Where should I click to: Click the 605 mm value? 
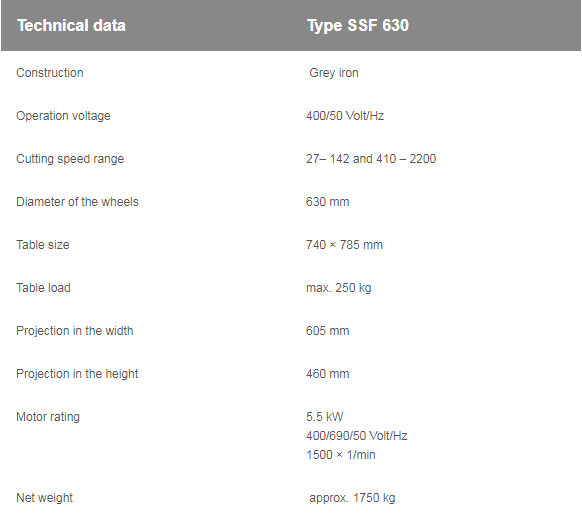point(327,331)
